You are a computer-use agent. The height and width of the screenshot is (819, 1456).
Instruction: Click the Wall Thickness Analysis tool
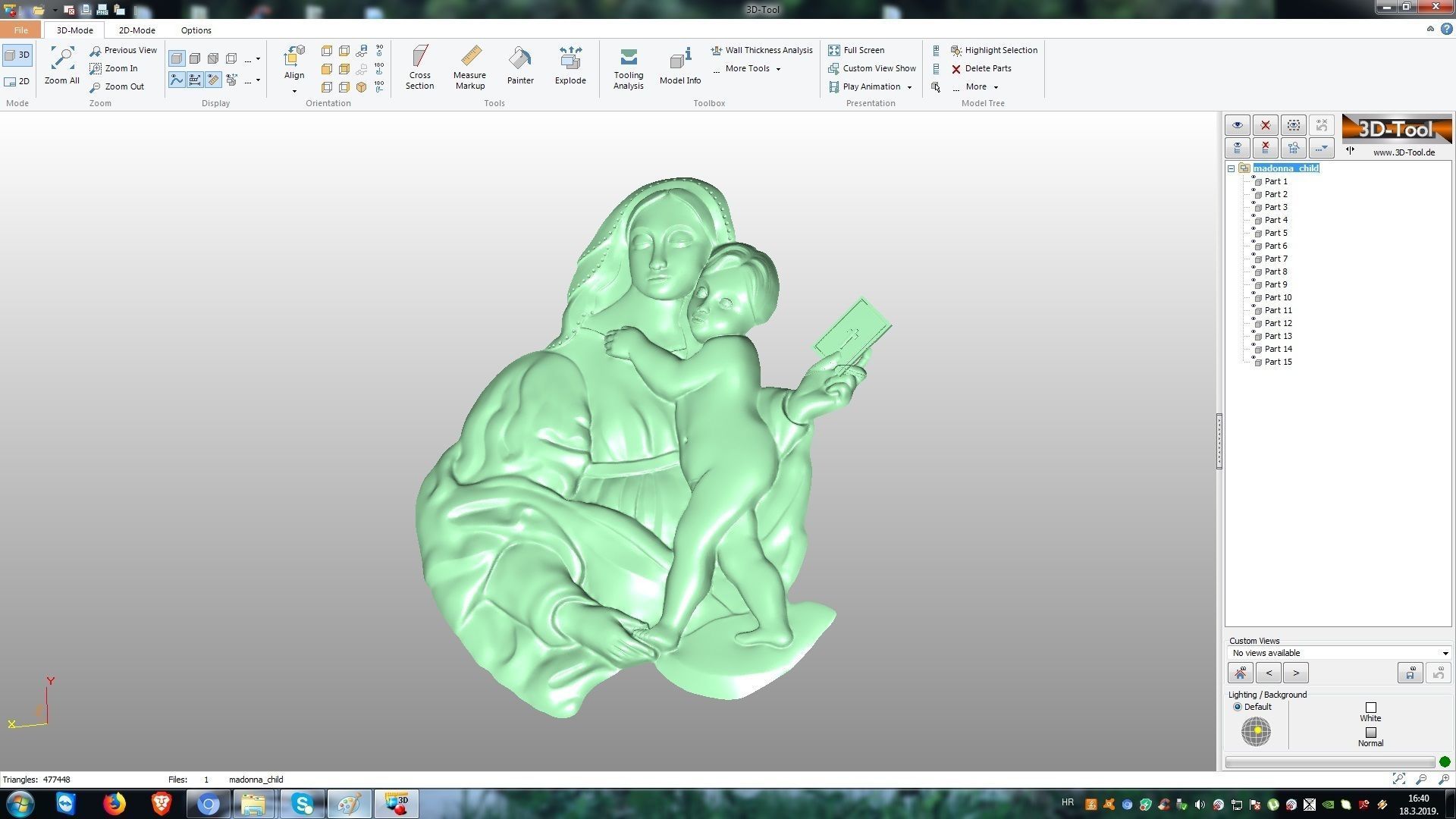(761, 50)
